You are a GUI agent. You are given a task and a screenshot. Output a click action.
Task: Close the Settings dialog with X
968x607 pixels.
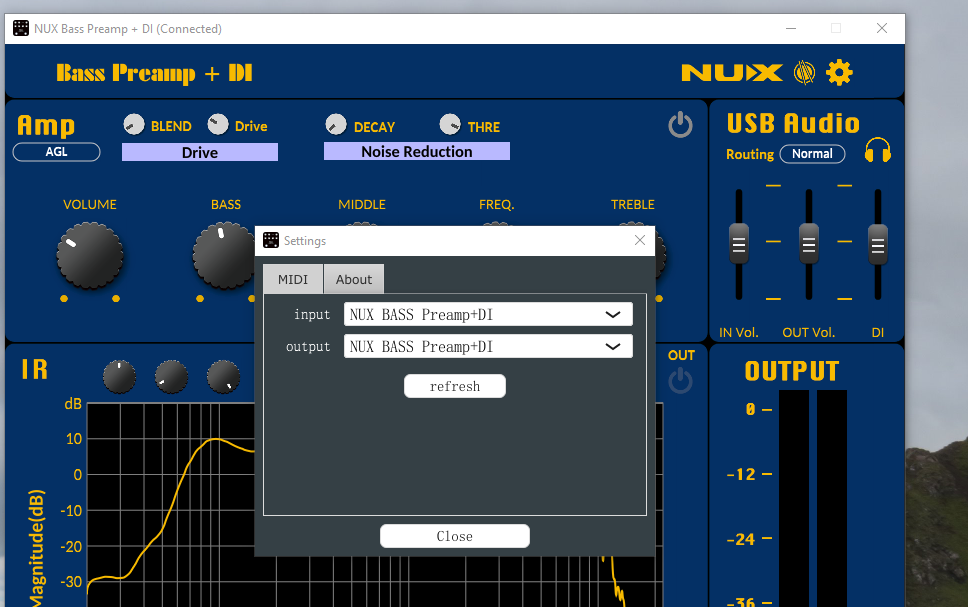coord(640,240)
